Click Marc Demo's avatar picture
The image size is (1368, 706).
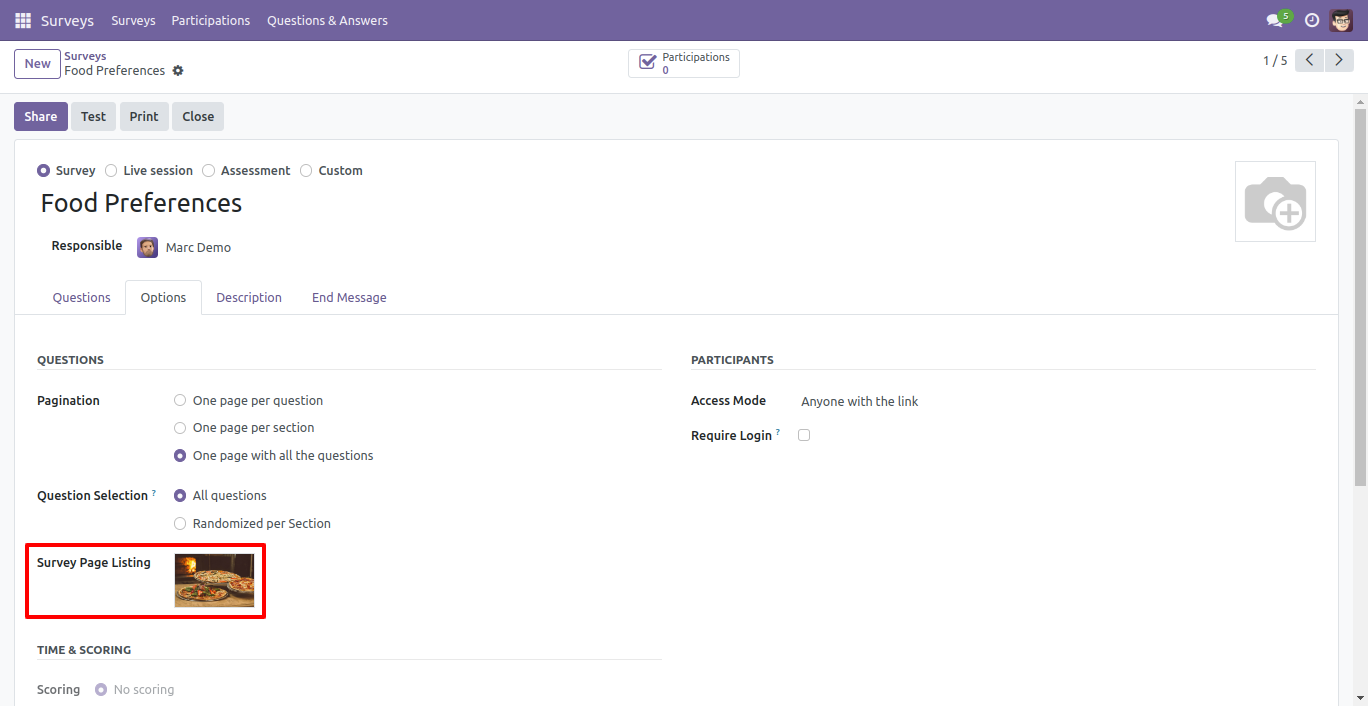coord(148,247)
